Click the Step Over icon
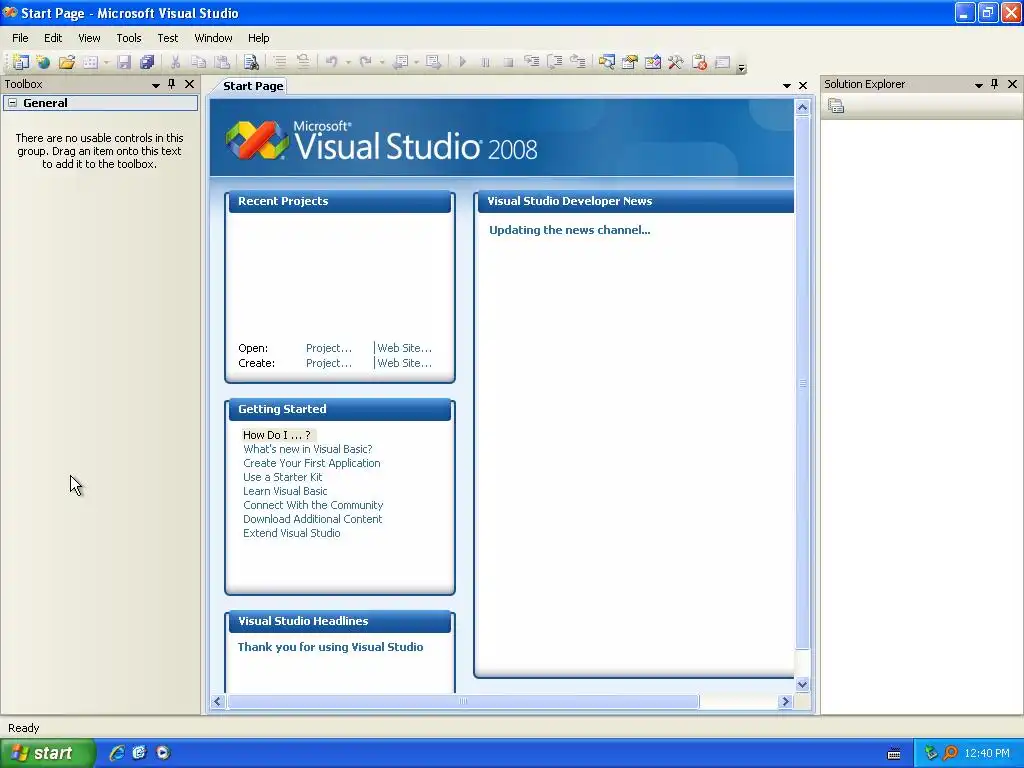Viewport: 1024px width, 768px height. 554,62
